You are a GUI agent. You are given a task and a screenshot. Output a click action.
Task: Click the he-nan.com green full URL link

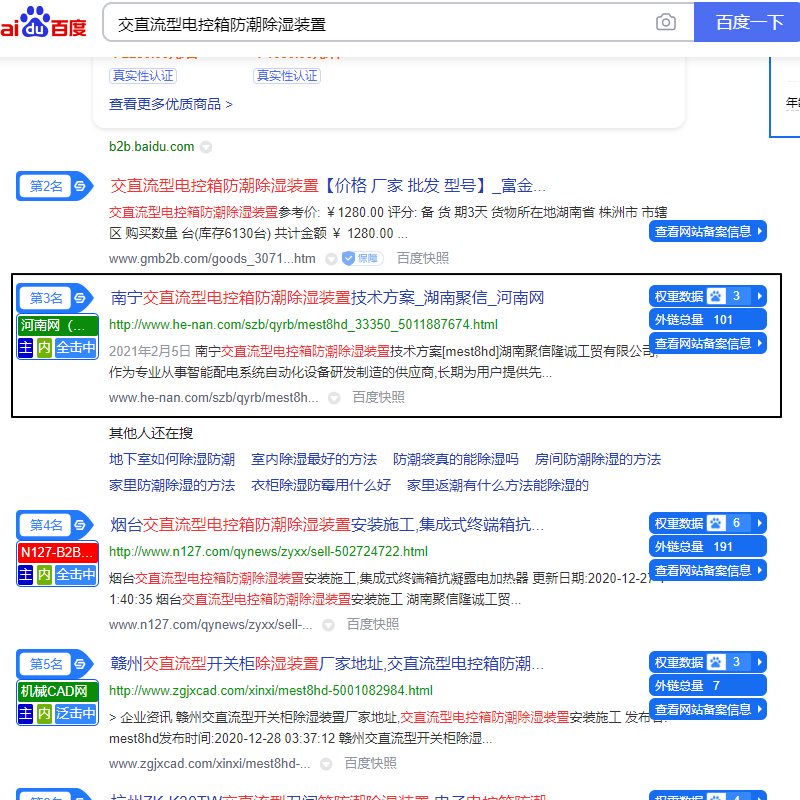(x=303, y=324)
